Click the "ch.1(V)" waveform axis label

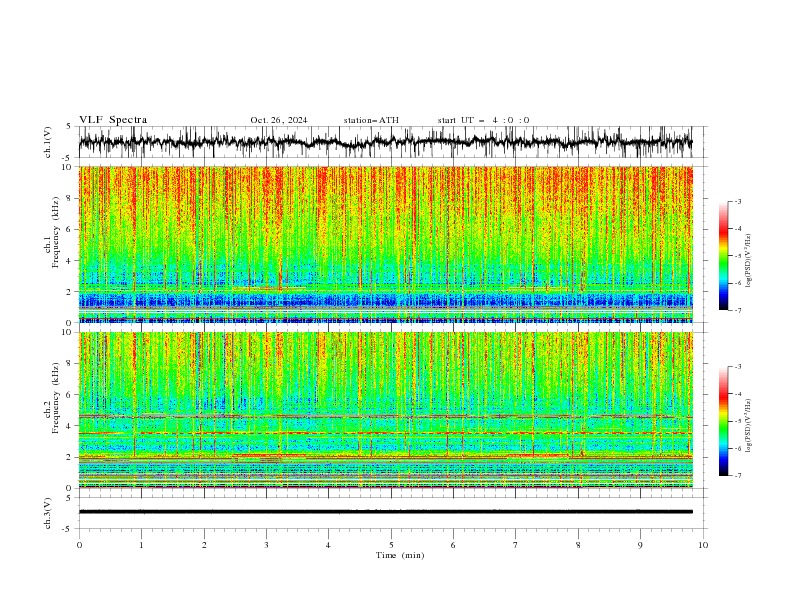click(48, 142)
